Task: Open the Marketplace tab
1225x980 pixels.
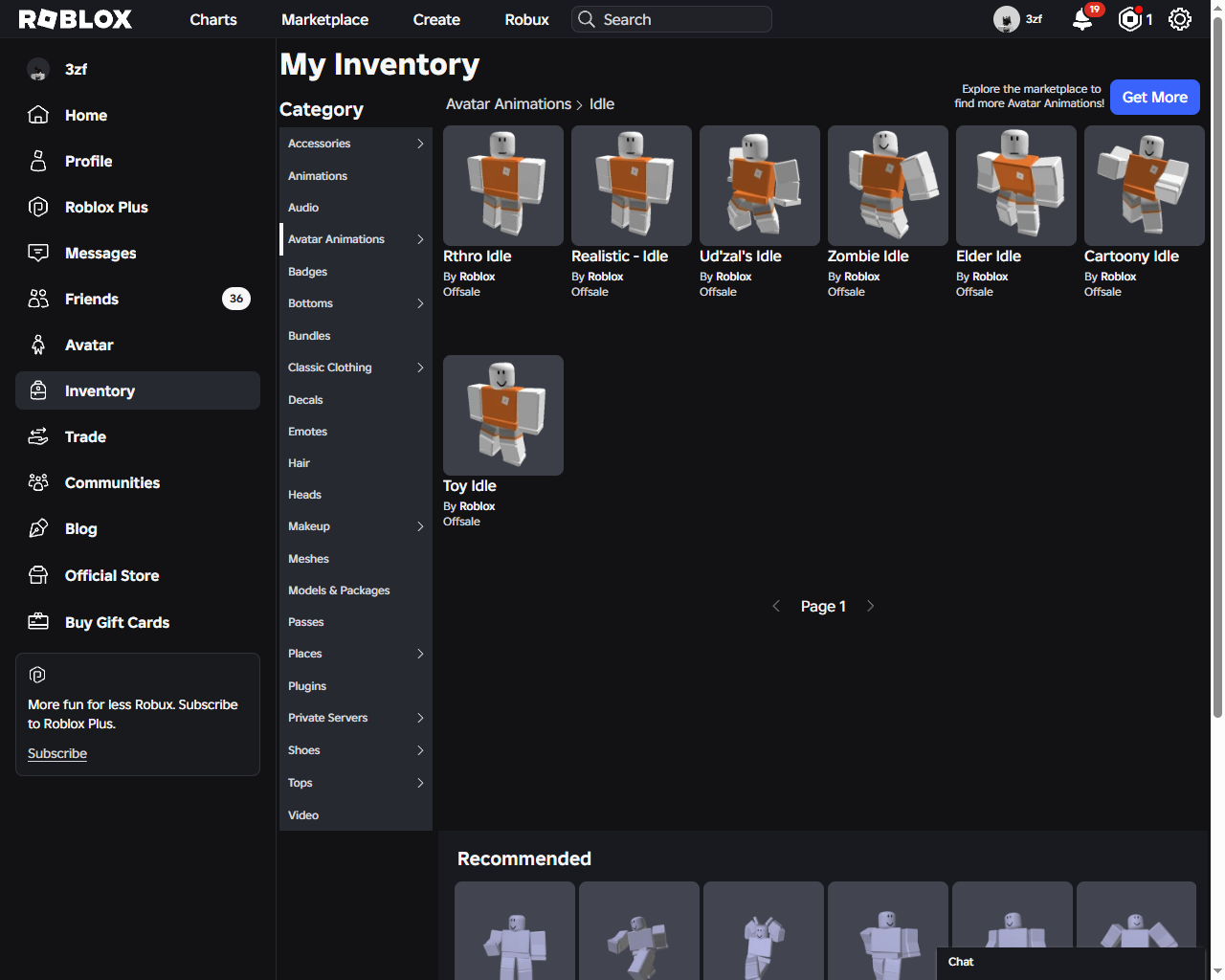Action: (324, 19)
